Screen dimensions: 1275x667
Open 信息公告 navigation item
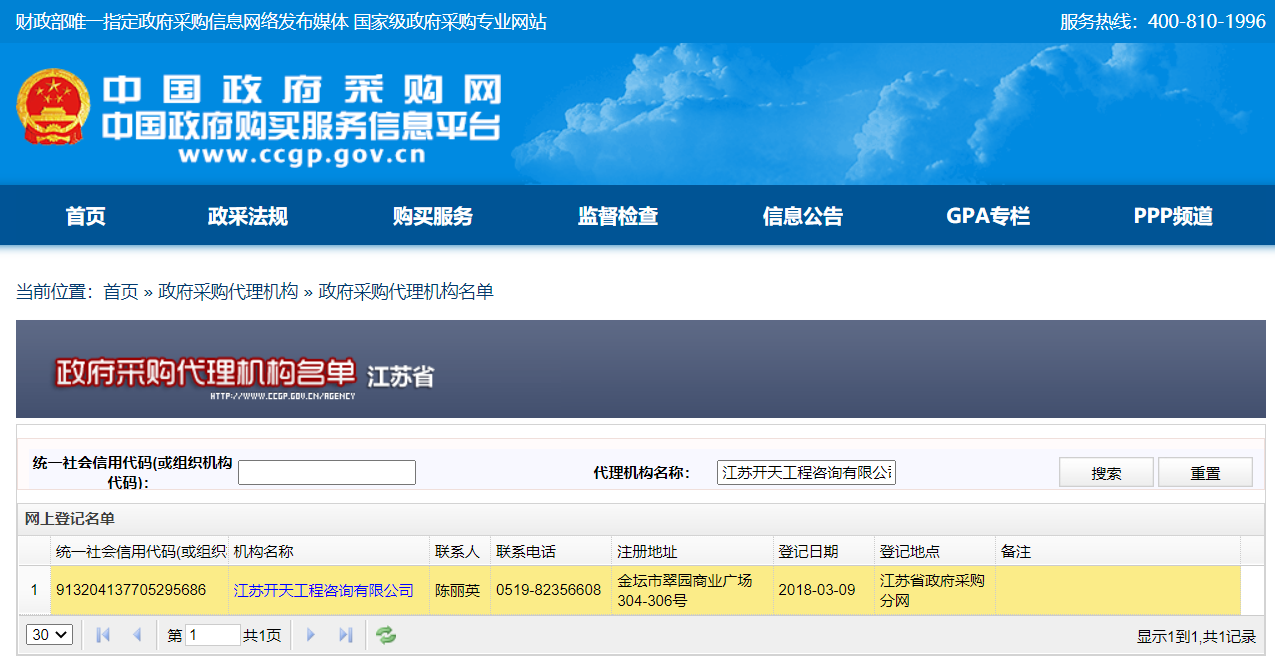coord(803,216)
